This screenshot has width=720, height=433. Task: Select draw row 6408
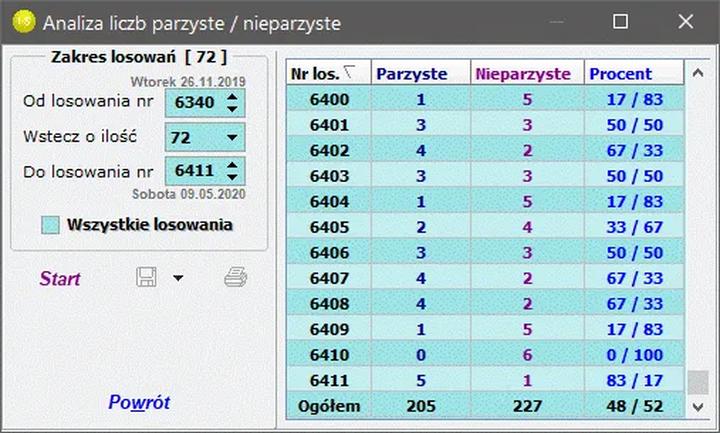coord(485,304)
